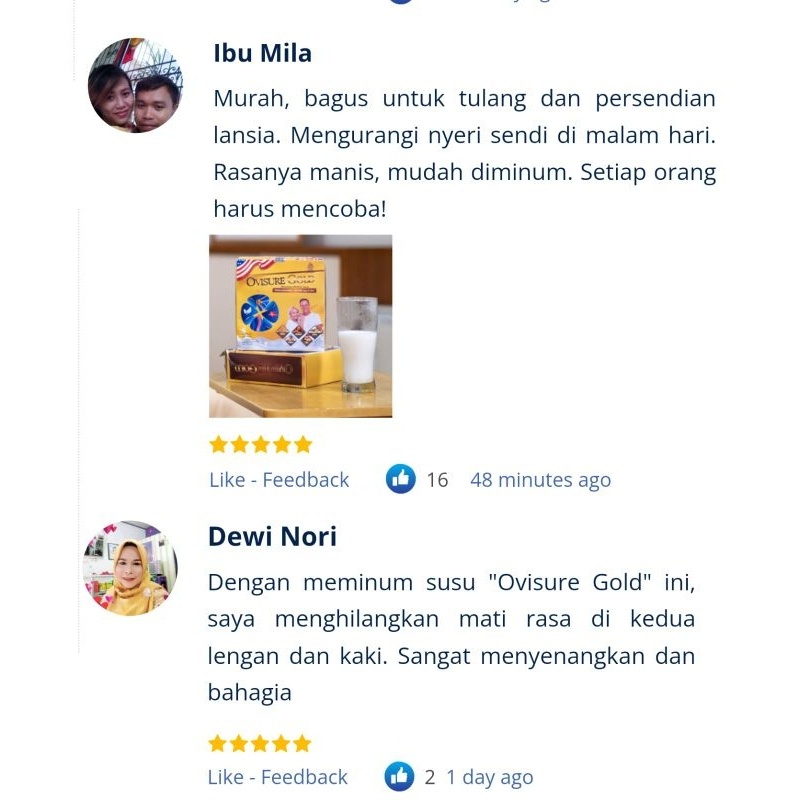Click the '48 minutes ago' timestamp
800x800 pixels.
[x=540, y=480]
